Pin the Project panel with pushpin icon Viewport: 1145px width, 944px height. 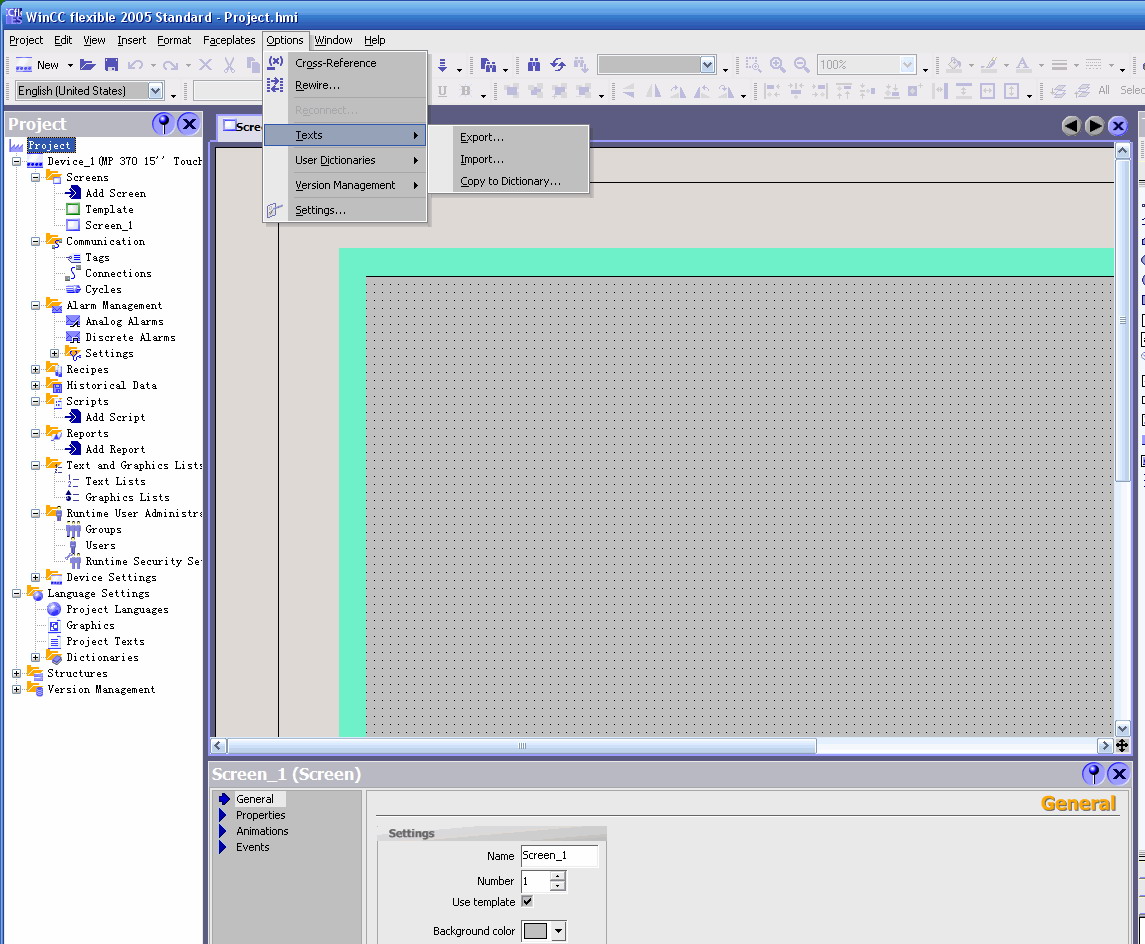(163, 124)
